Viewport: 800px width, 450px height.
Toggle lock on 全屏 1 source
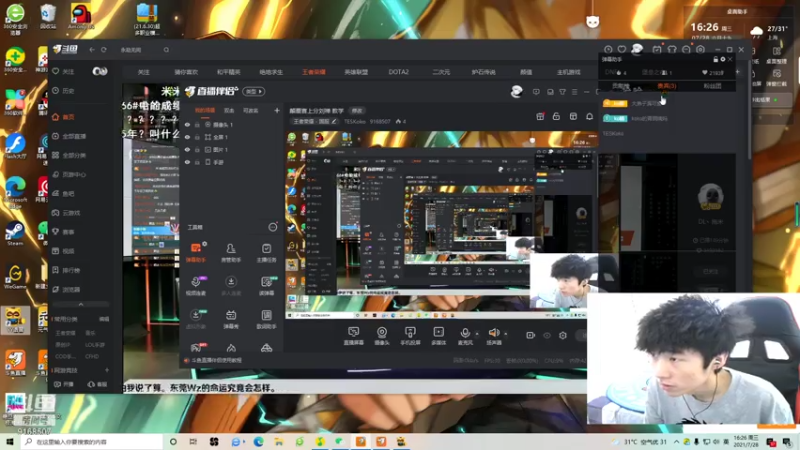[197, 137]
